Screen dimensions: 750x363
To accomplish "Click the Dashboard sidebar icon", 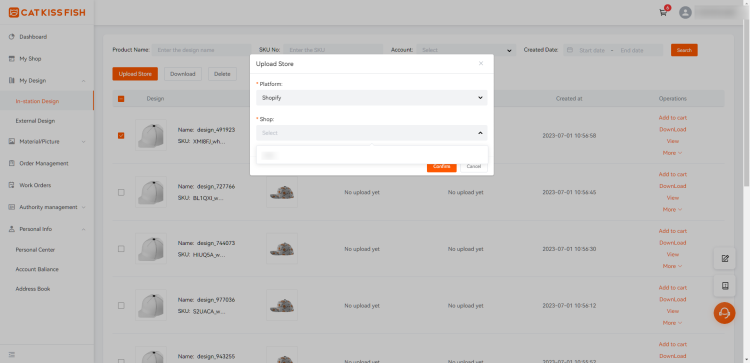I will coord(11,37).
